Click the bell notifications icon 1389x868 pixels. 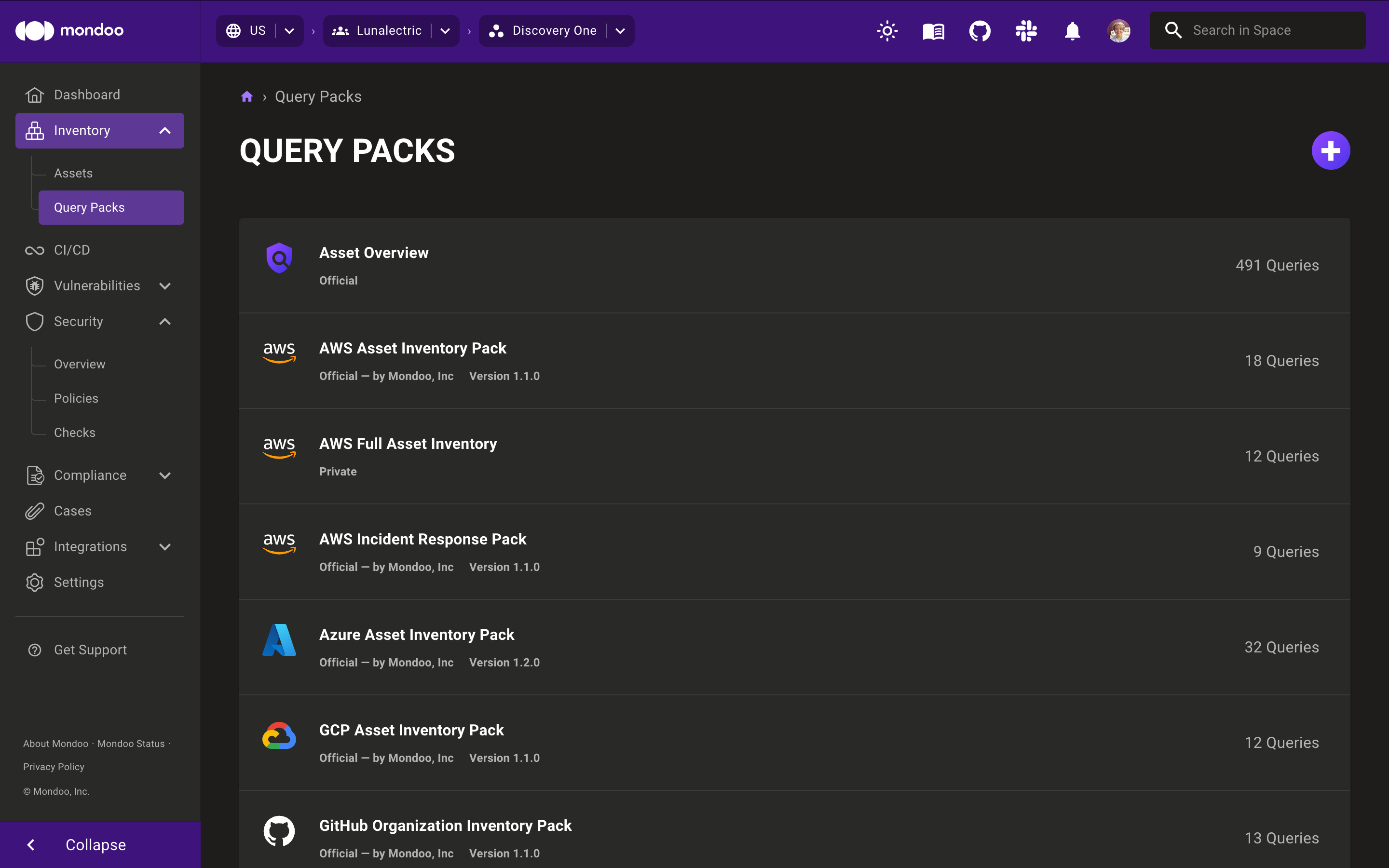pos(1072,30)
